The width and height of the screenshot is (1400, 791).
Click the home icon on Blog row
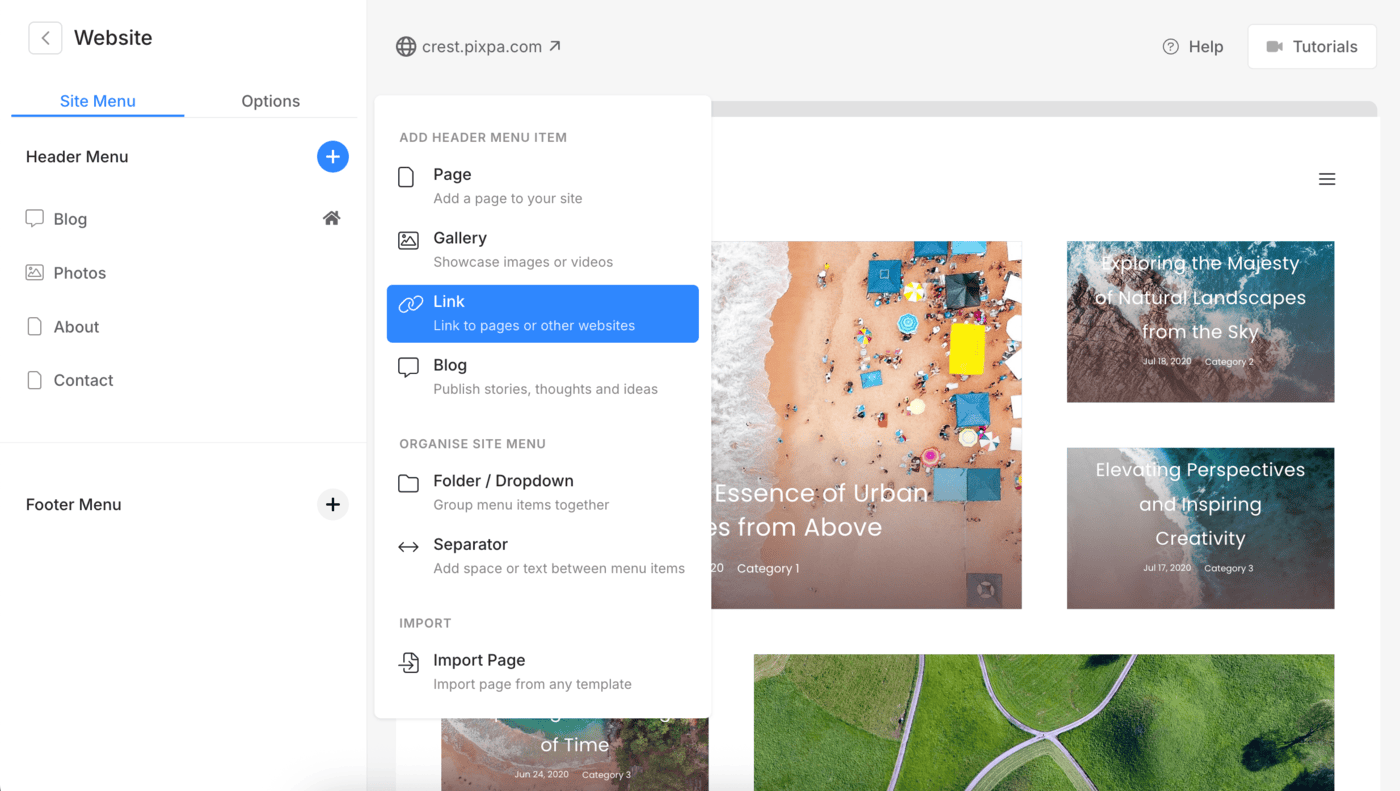[x=332, y=218]
